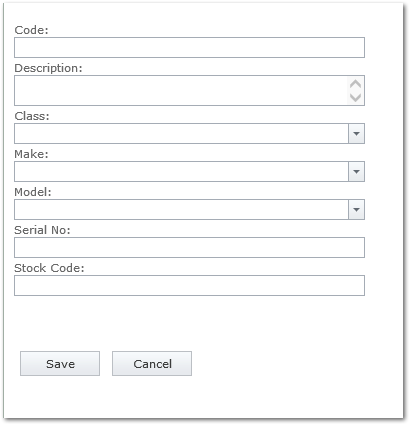This screenshot has width=411, height=426.
Task: Click the Description box down arrow
Action: point(356,97)
